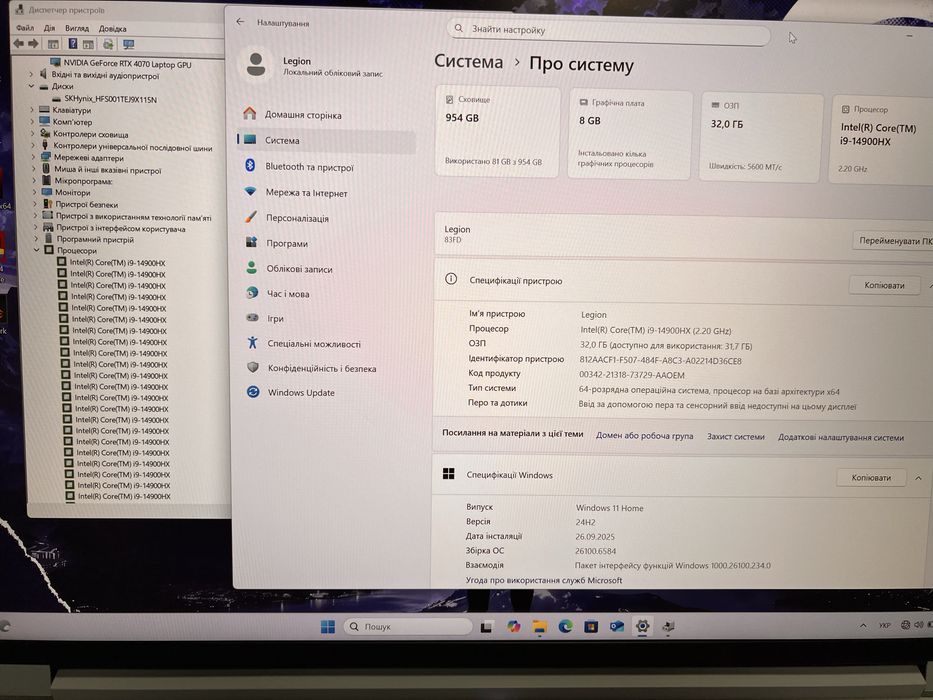Collapse the Диски tree node
Screen dimensions: 933x700
tap(31, 86)
